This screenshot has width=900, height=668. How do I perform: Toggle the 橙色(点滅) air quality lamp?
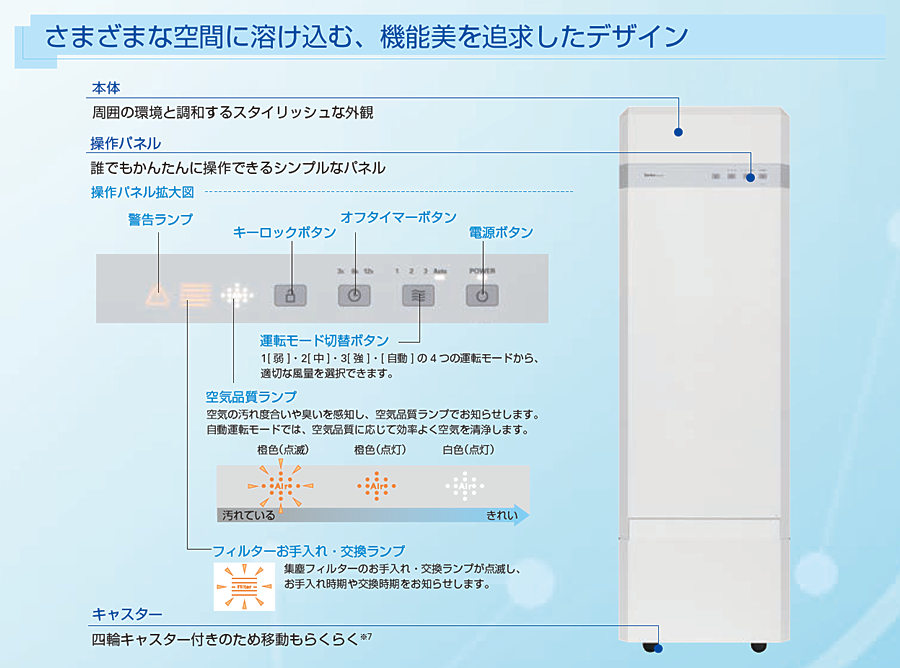[x=280, y=484]
